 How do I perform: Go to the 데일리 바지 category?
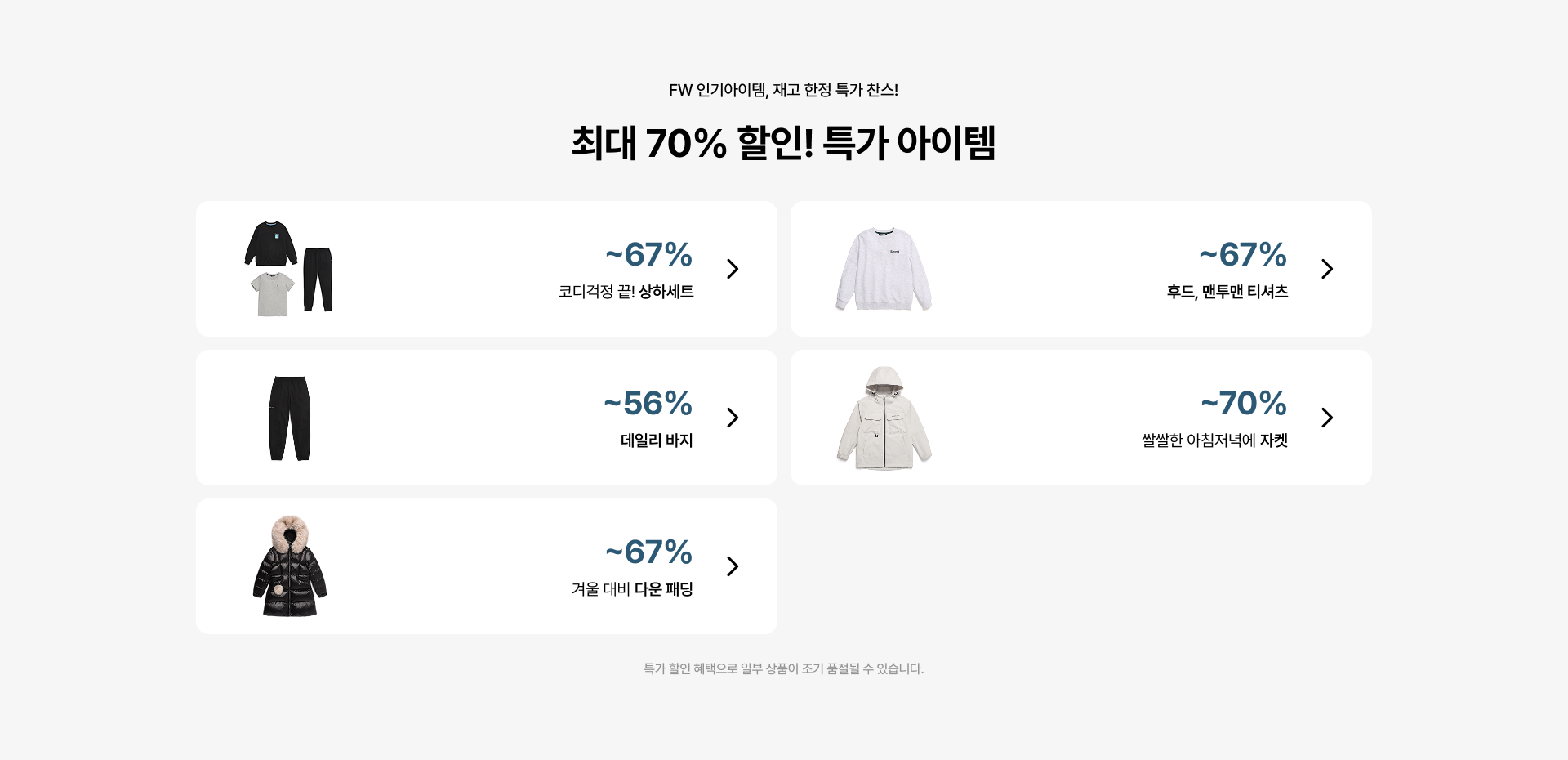[657, 440]
